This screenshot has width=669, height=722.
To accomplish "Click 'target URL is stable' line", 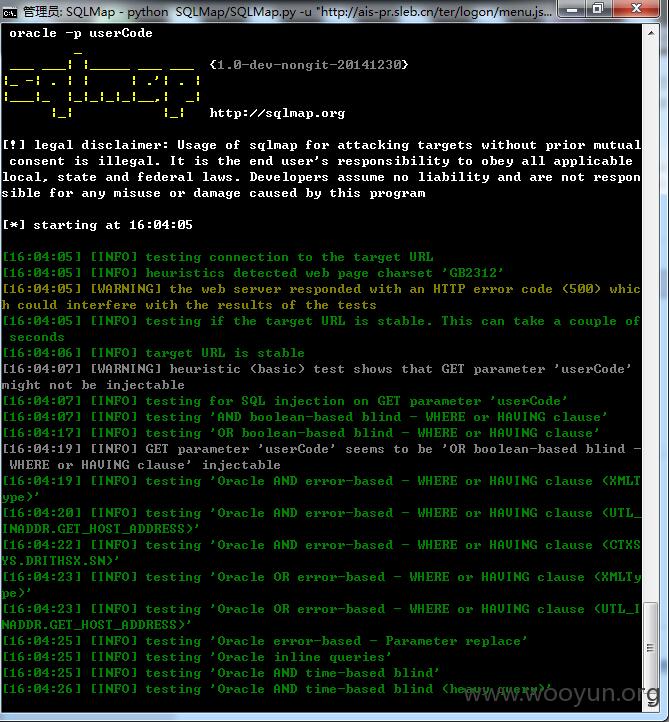I will 153,353.
